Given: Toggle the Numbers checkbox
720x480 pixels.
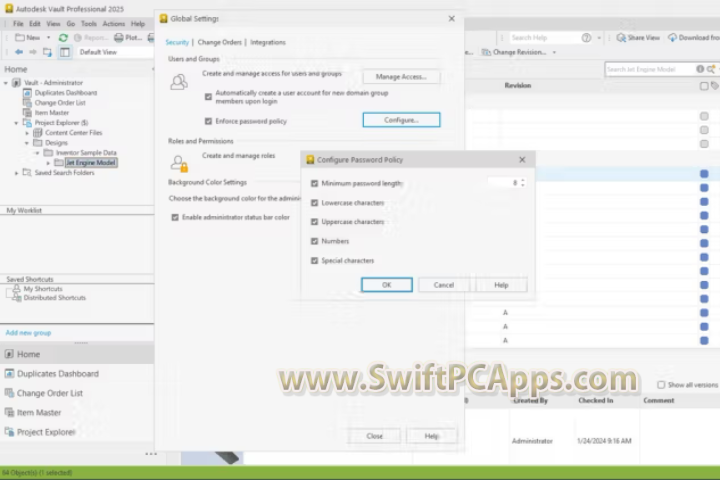Looking at the screenshot, I should pyautogui.click(x=315, y=241).
